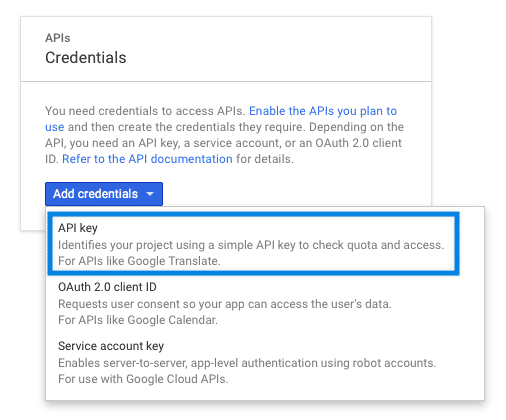
Task: Click the 'for details.' text after documentation link
Action: (x=265, y=159)
